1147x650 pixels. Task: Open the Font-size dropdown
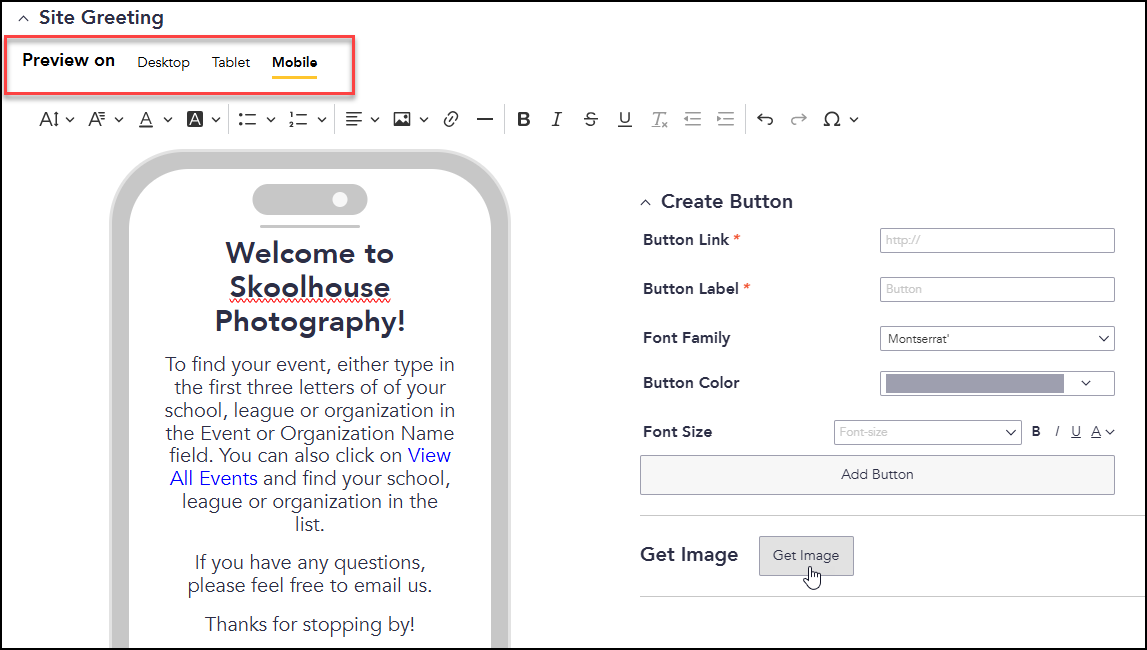click(928, 432)
